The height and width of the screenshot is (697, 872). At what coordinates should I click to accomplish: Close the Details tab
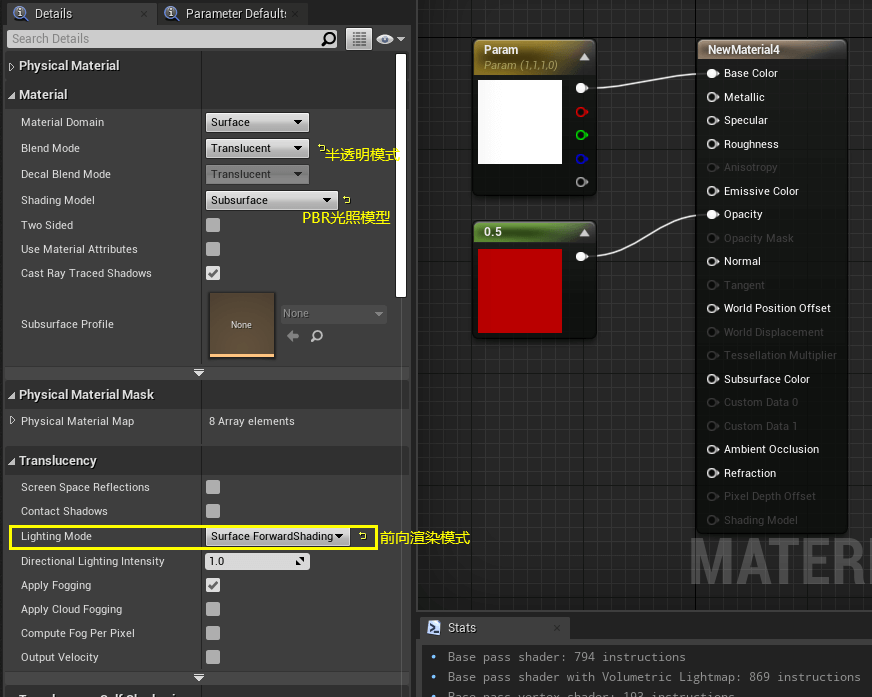click(x=144, y=14)
